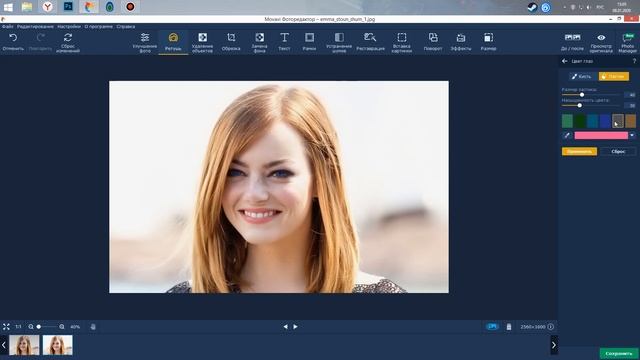
Task: Open Улучшение фото adjustments tool
Action: [145, 42]
